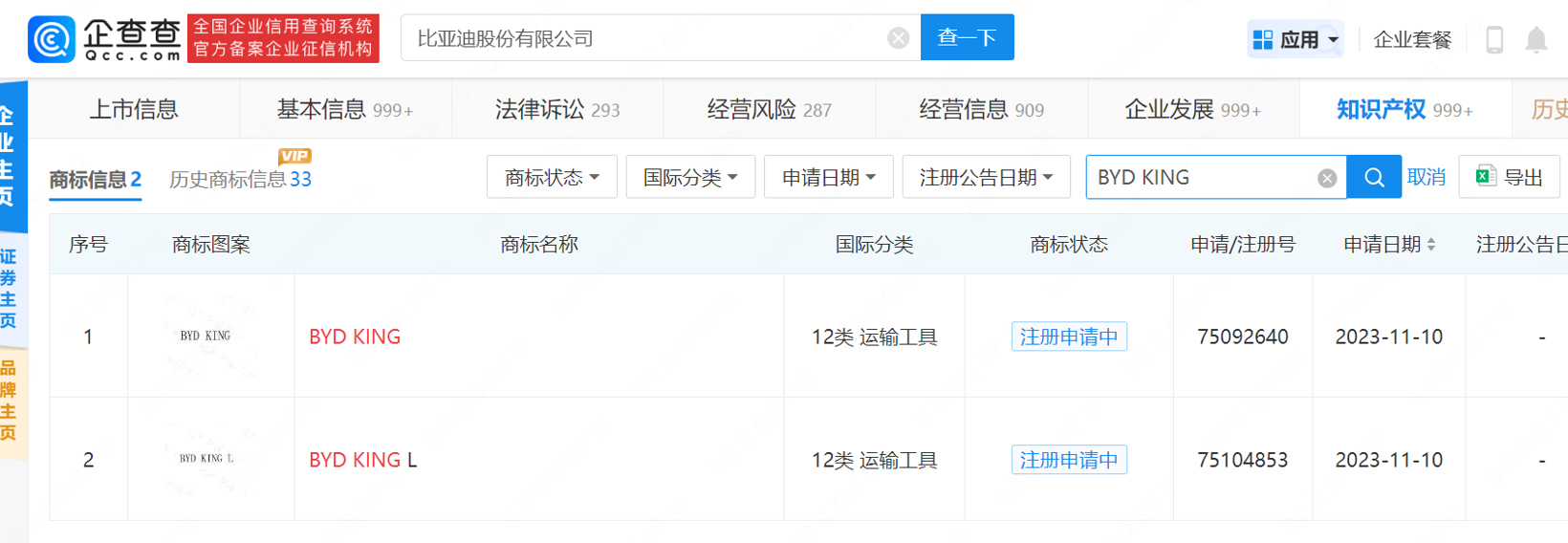Open the notification bell
This screenshot has width=1568, height=543.
1535,39
